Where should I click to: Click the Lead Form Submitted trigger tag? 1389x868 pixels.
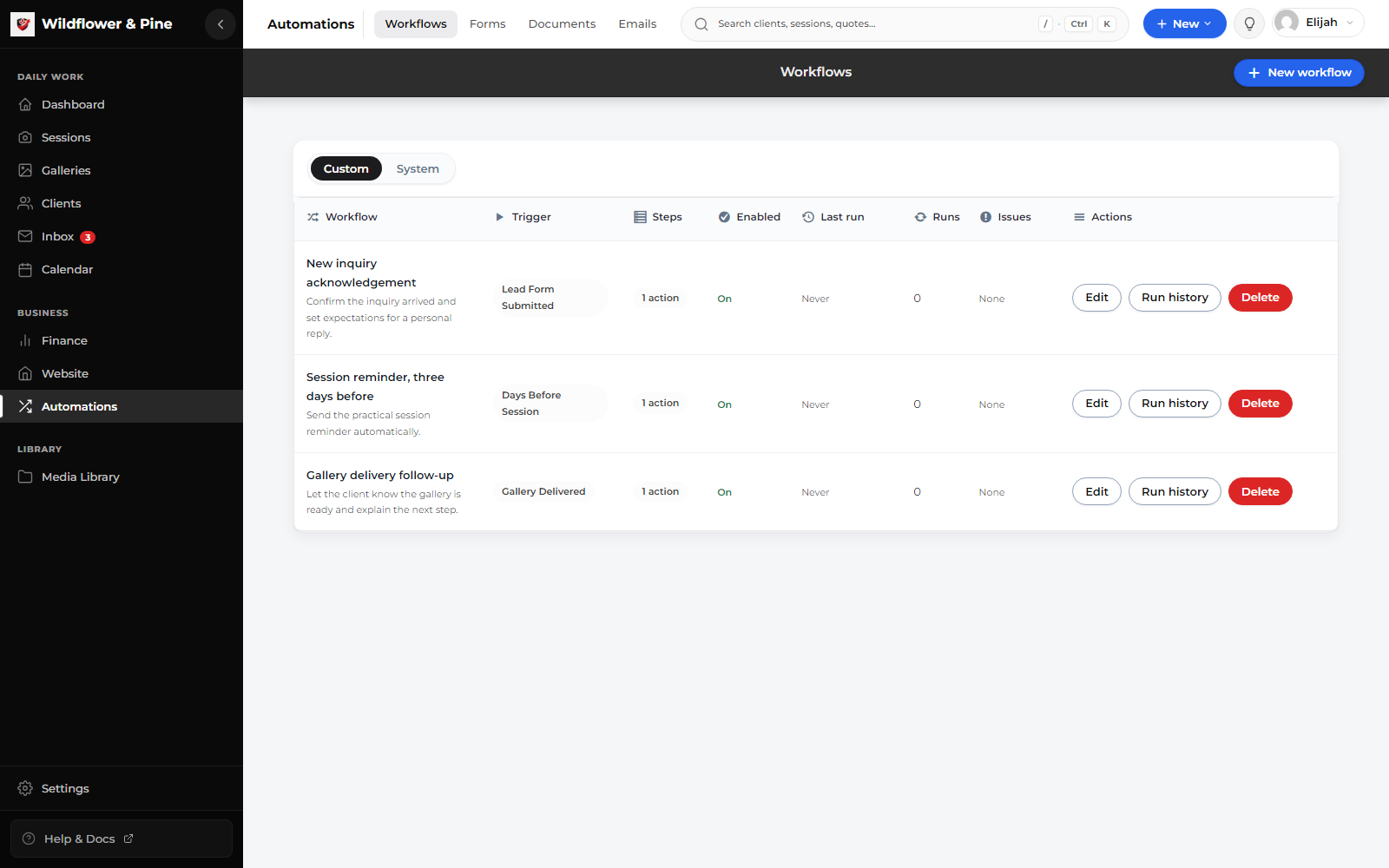[x=550, y=298]
